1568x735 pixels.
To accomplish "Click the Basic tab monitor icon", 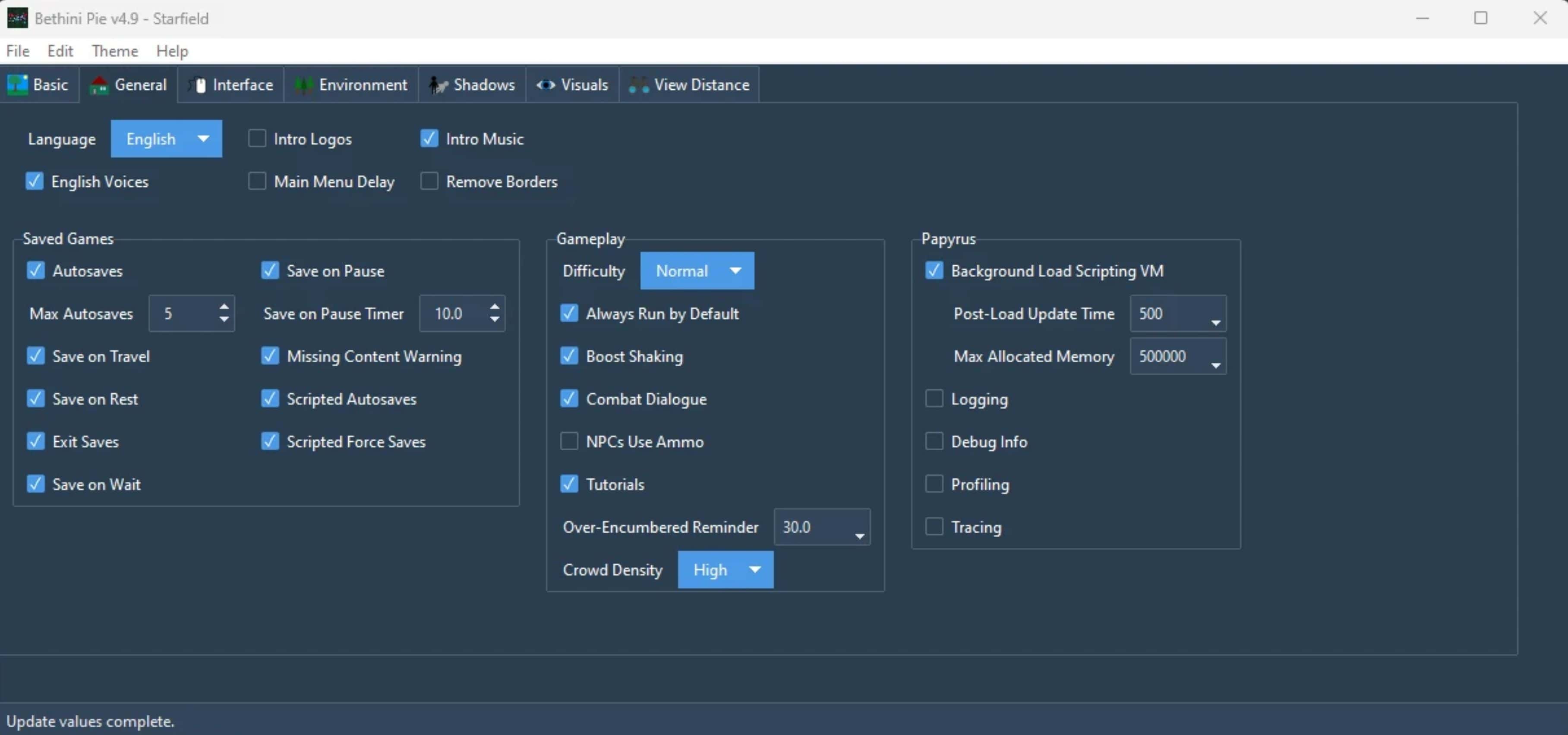I will pos(17,85).
